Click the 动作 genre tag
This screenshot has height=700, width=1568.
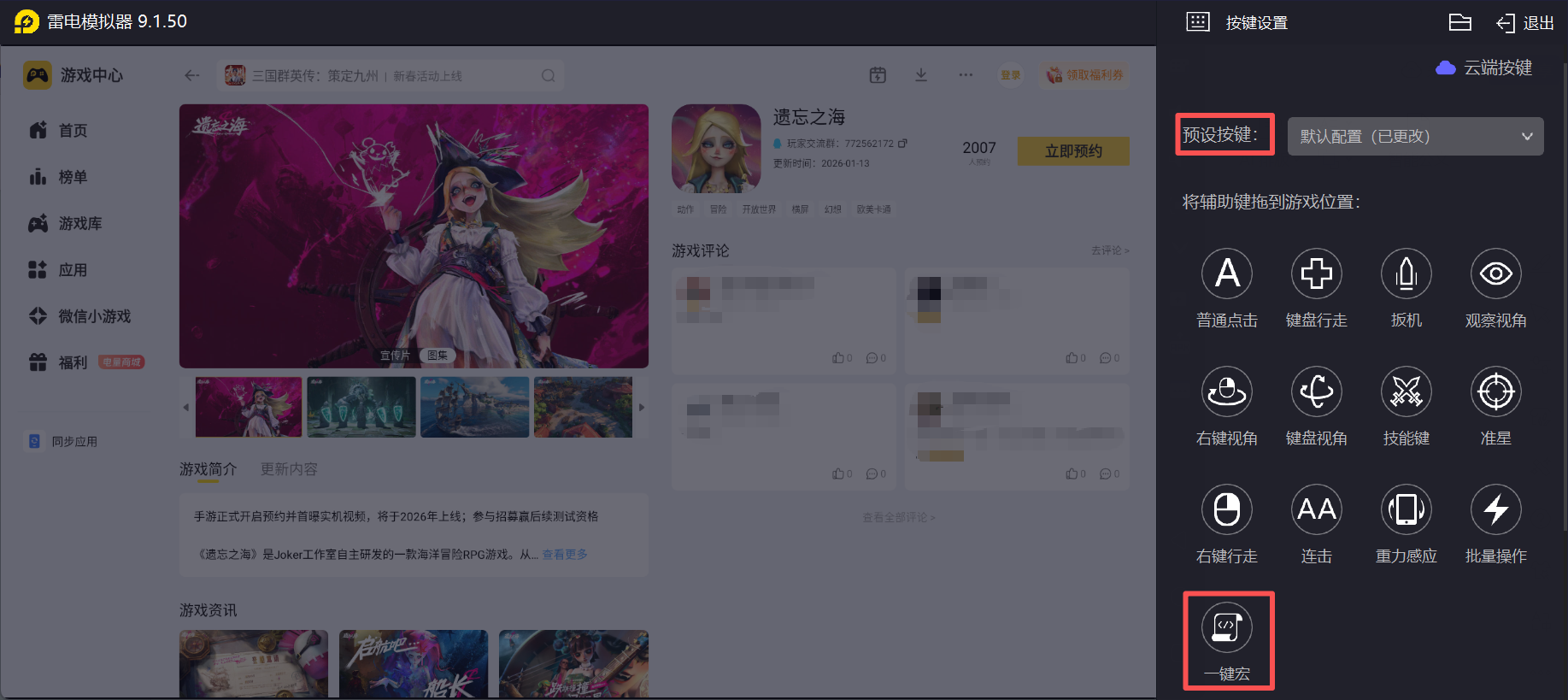(x=686, y=209)
